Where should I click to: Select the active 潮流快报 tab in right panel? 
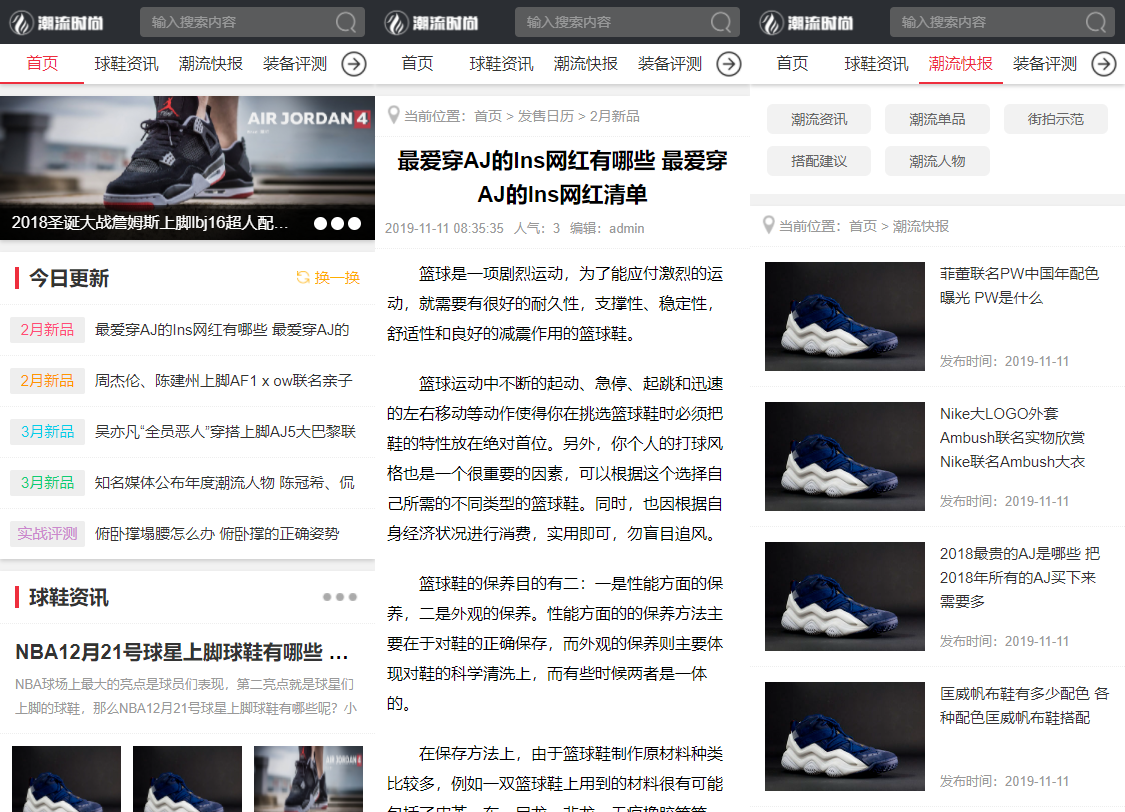pyautogui.click(x=961, y=64)
